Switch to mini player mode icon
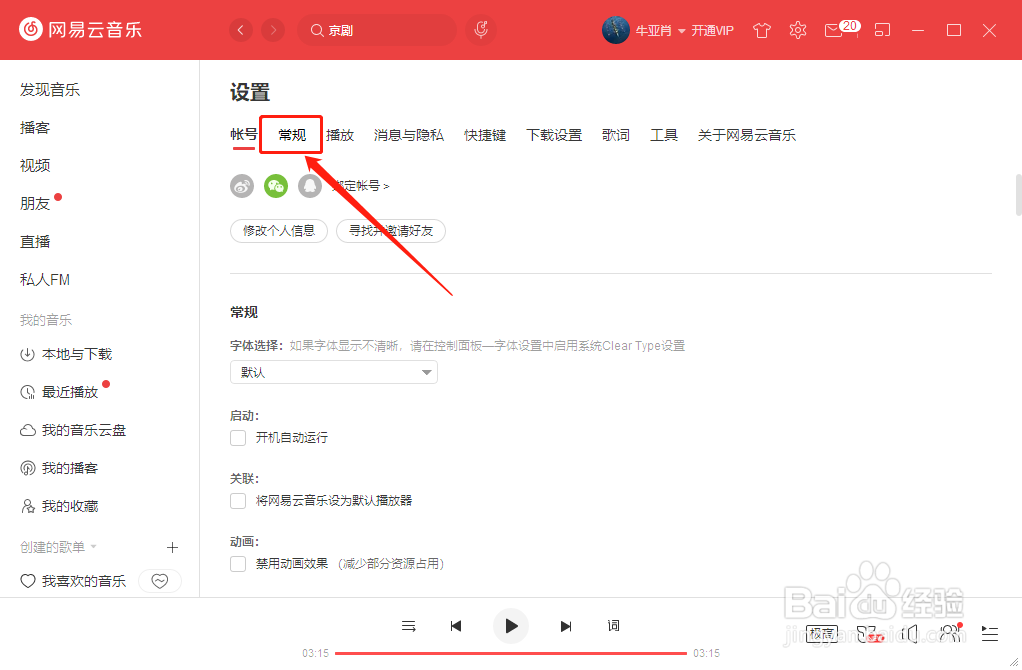Screen dimensions: 1022x670 click(x=883, y=30)
